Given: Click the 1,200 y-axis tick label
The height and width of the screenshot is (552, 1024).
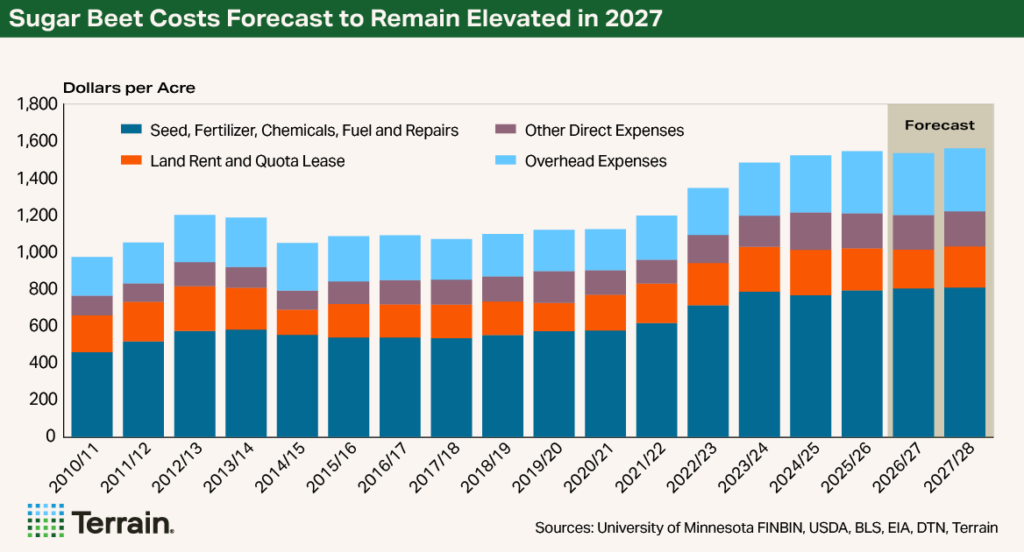Looking at the screenshot, I should (37, 215).
